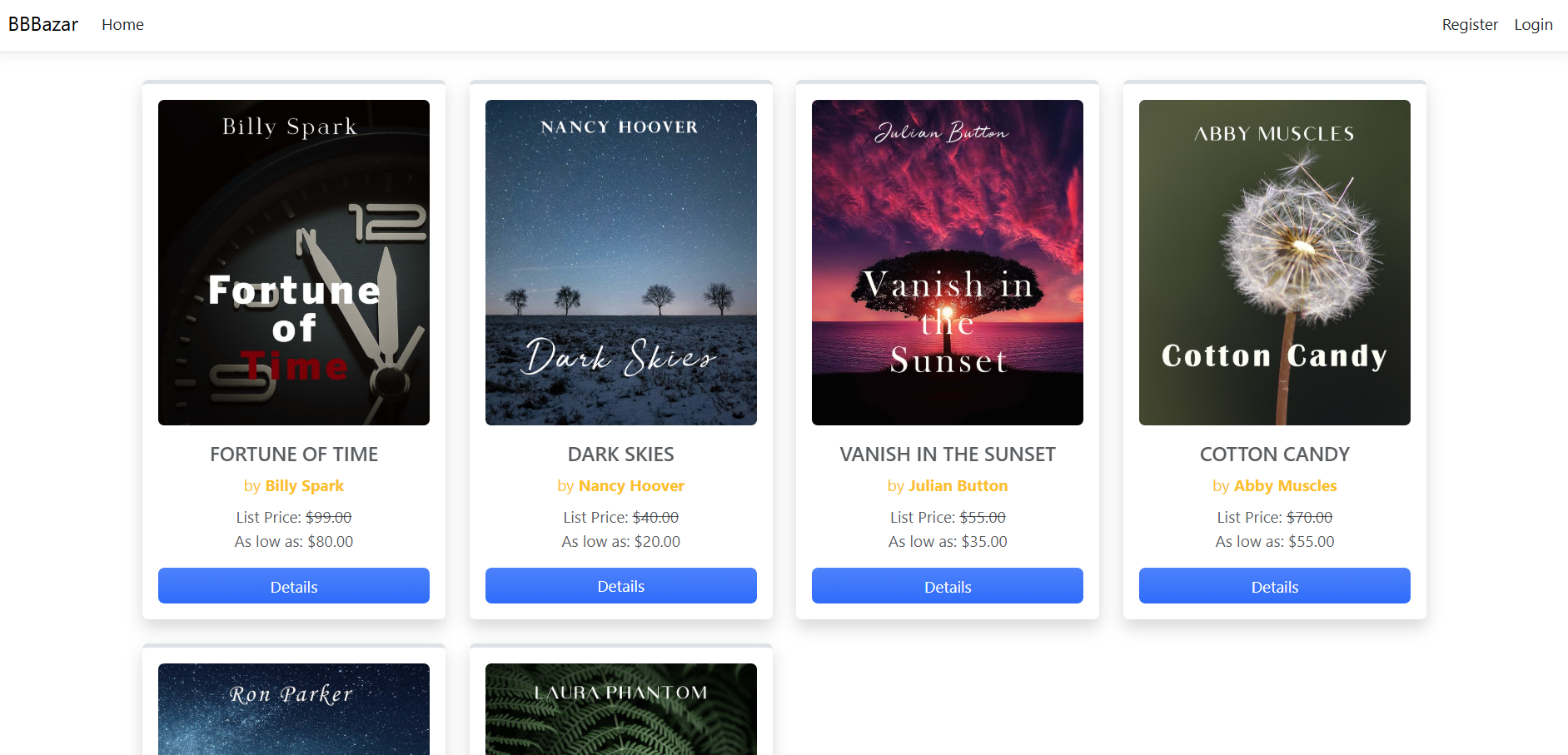The width and height of the screenshot is (1568, 755).
Task: Click author name Nancy Hoover
Action: tap(631, 486)
